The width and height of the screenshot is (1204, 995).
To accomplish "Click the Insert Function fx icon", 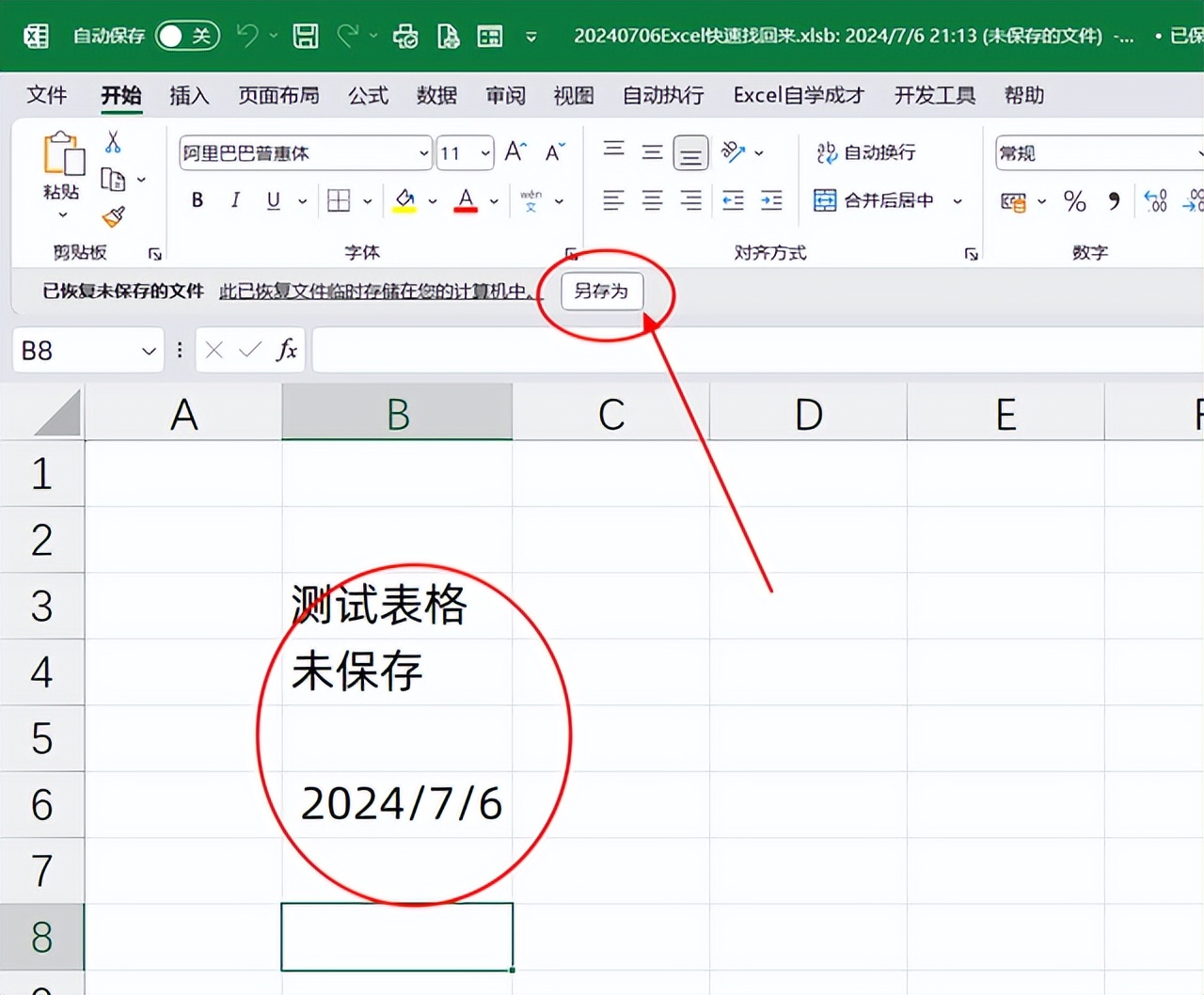I will [287, 351].
